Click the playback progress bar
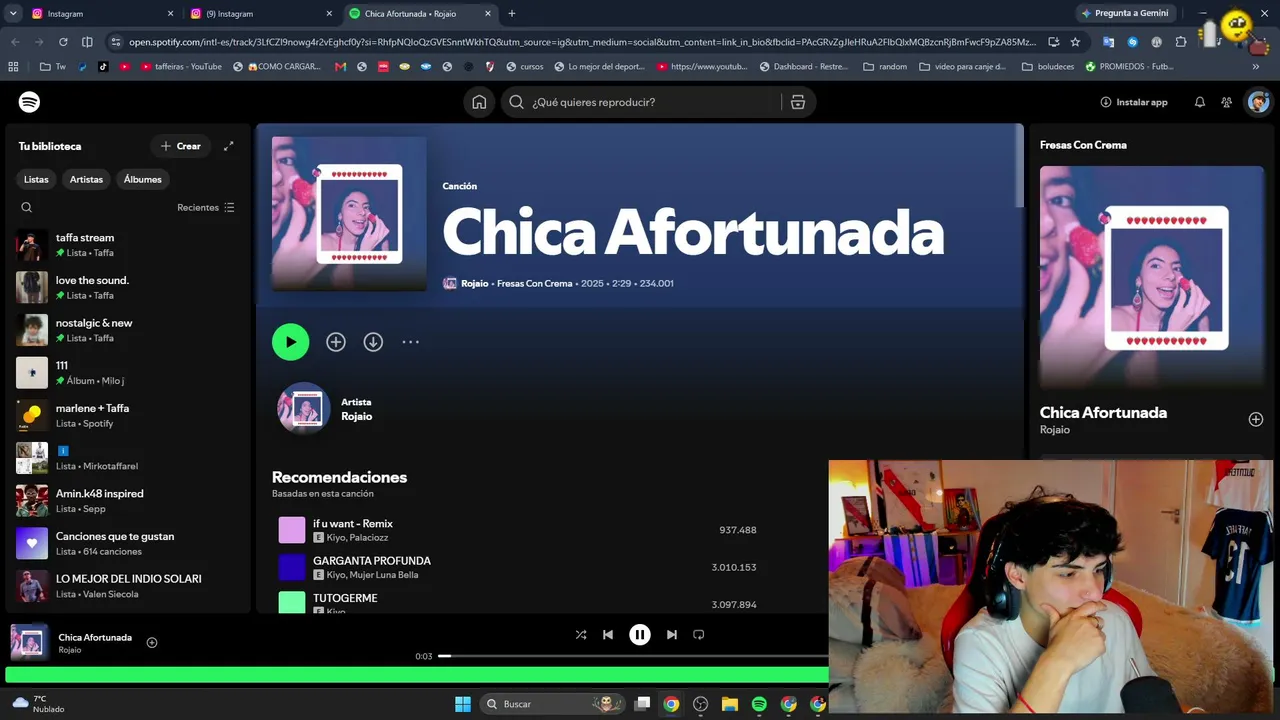Screen dimensions: 1280x720 coord(634,656)
